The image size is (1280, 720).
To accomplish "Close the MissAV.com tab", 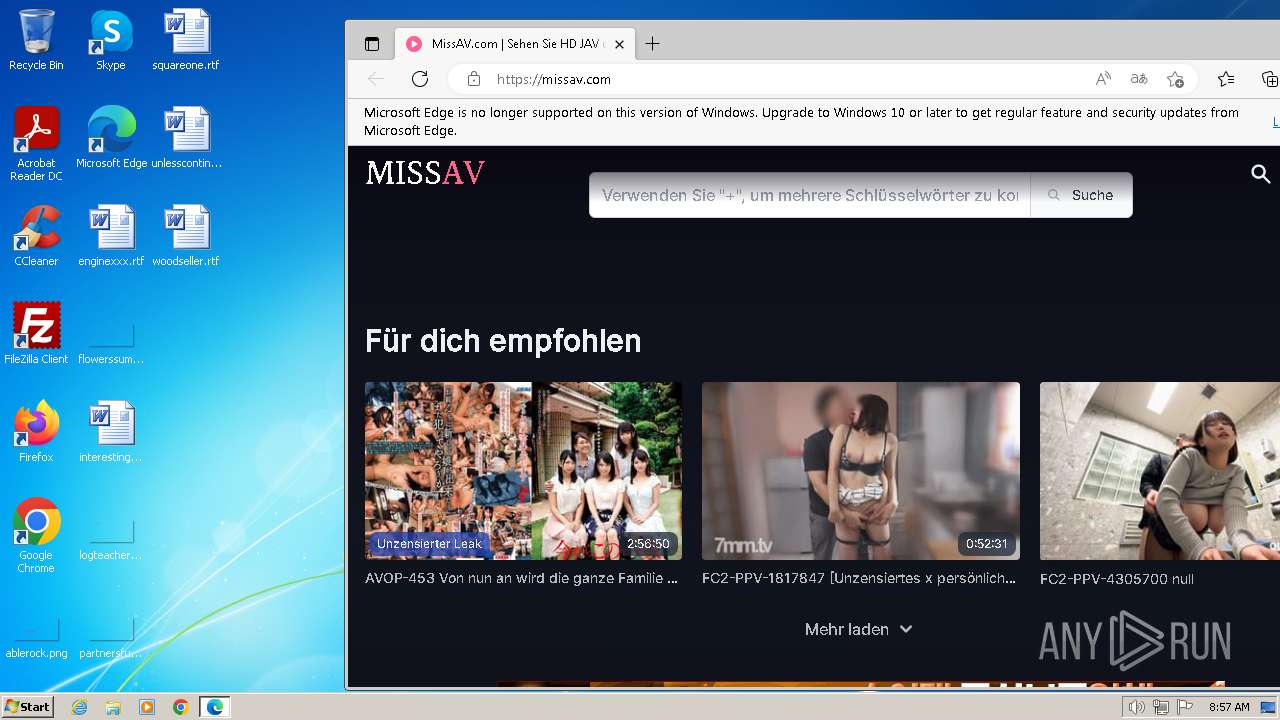I will 619,44.
